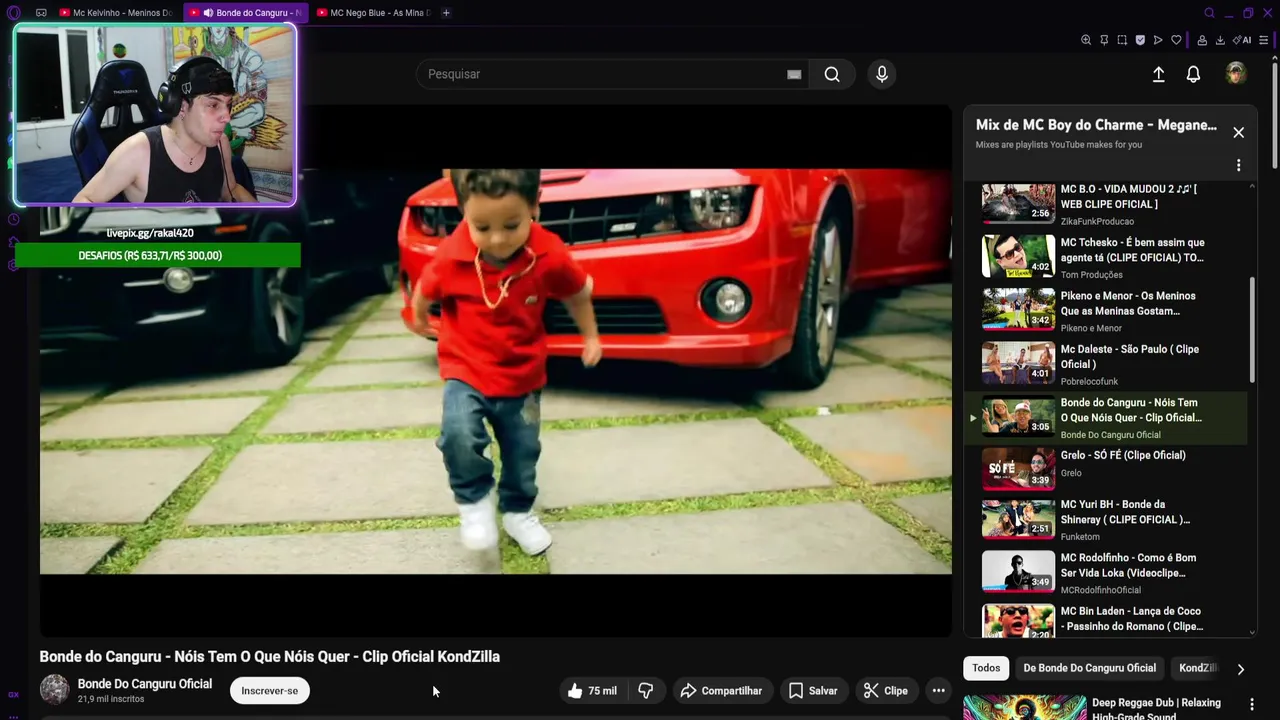
Task: Open the AI assistant icon
Action: pos(1243,40)
